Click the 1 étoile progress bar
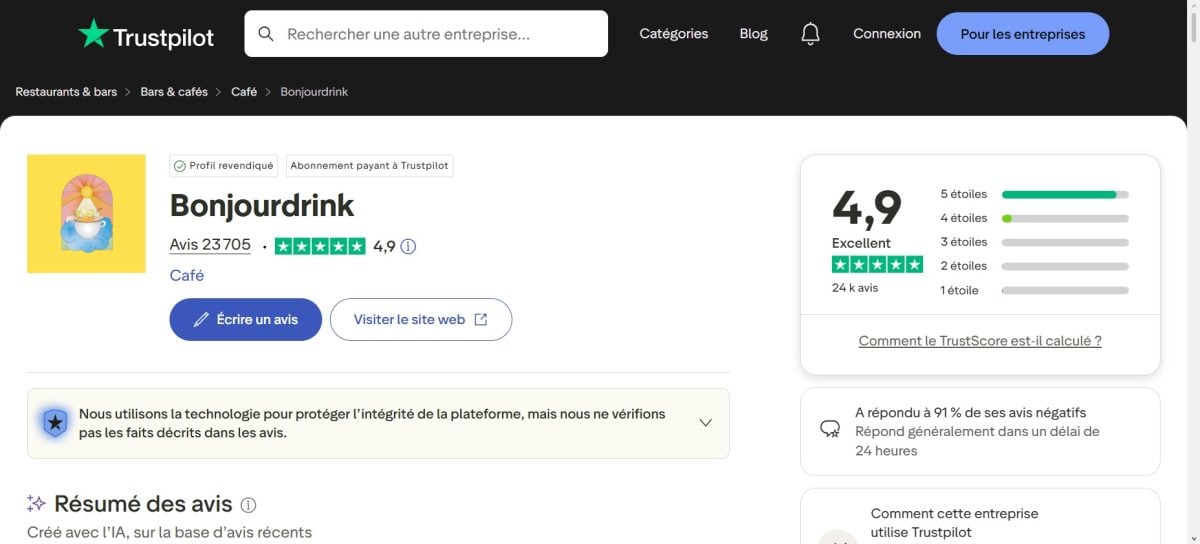The width and height of the screenshot is (1200, 544). point(1065,290)
